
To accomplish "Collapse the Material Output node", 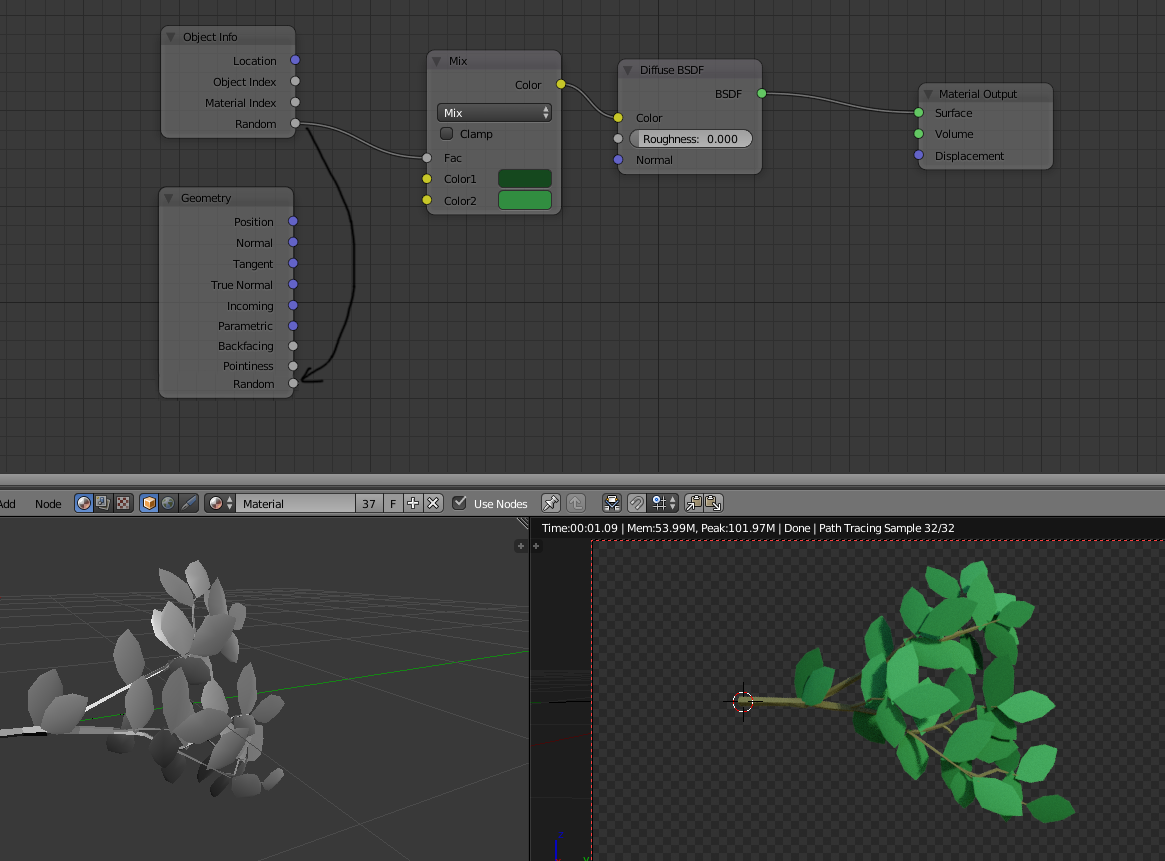I will coord(928,94).
